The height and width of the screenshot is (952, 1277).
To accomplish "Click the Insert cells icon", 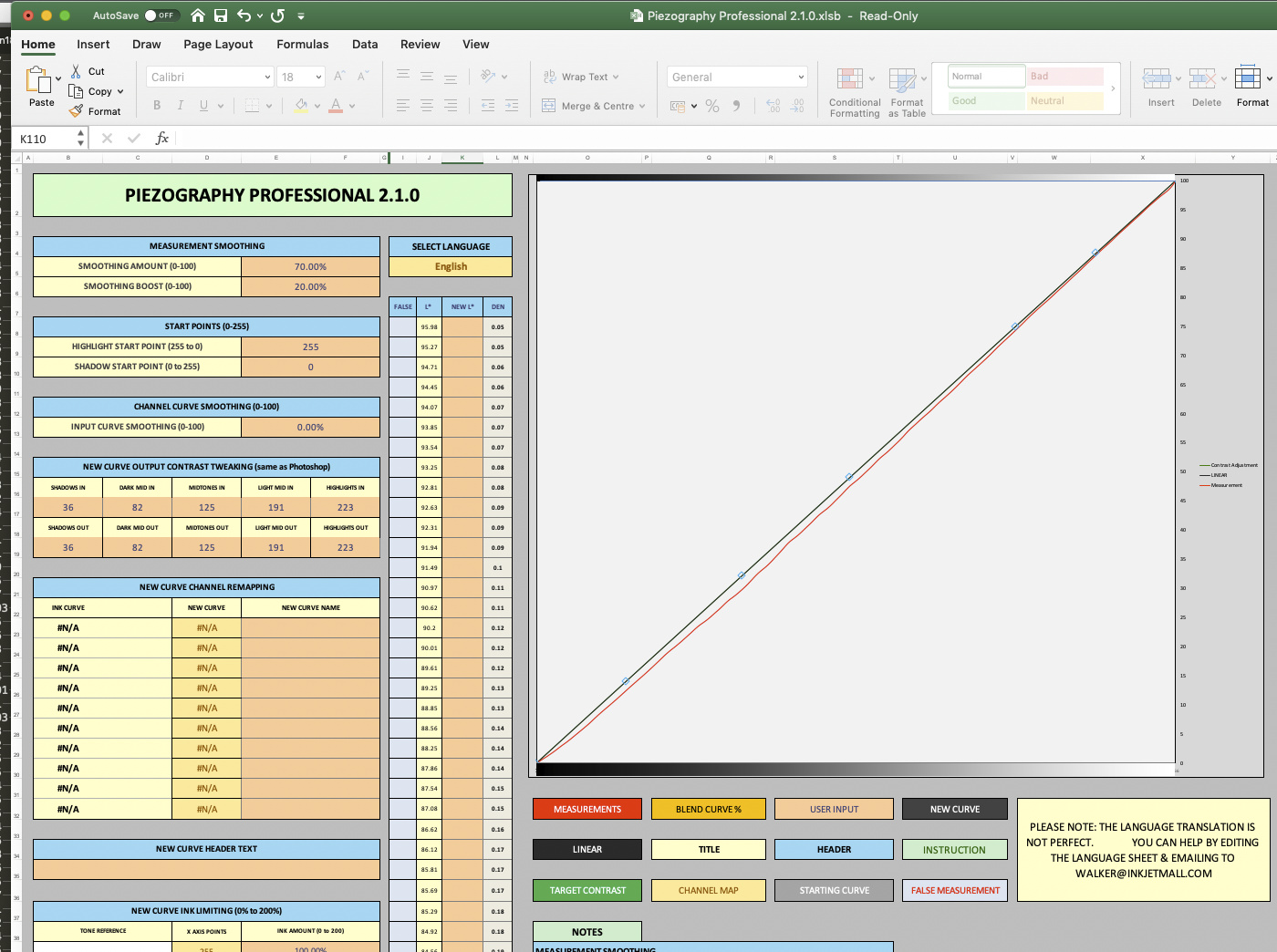I will 1157,78.
